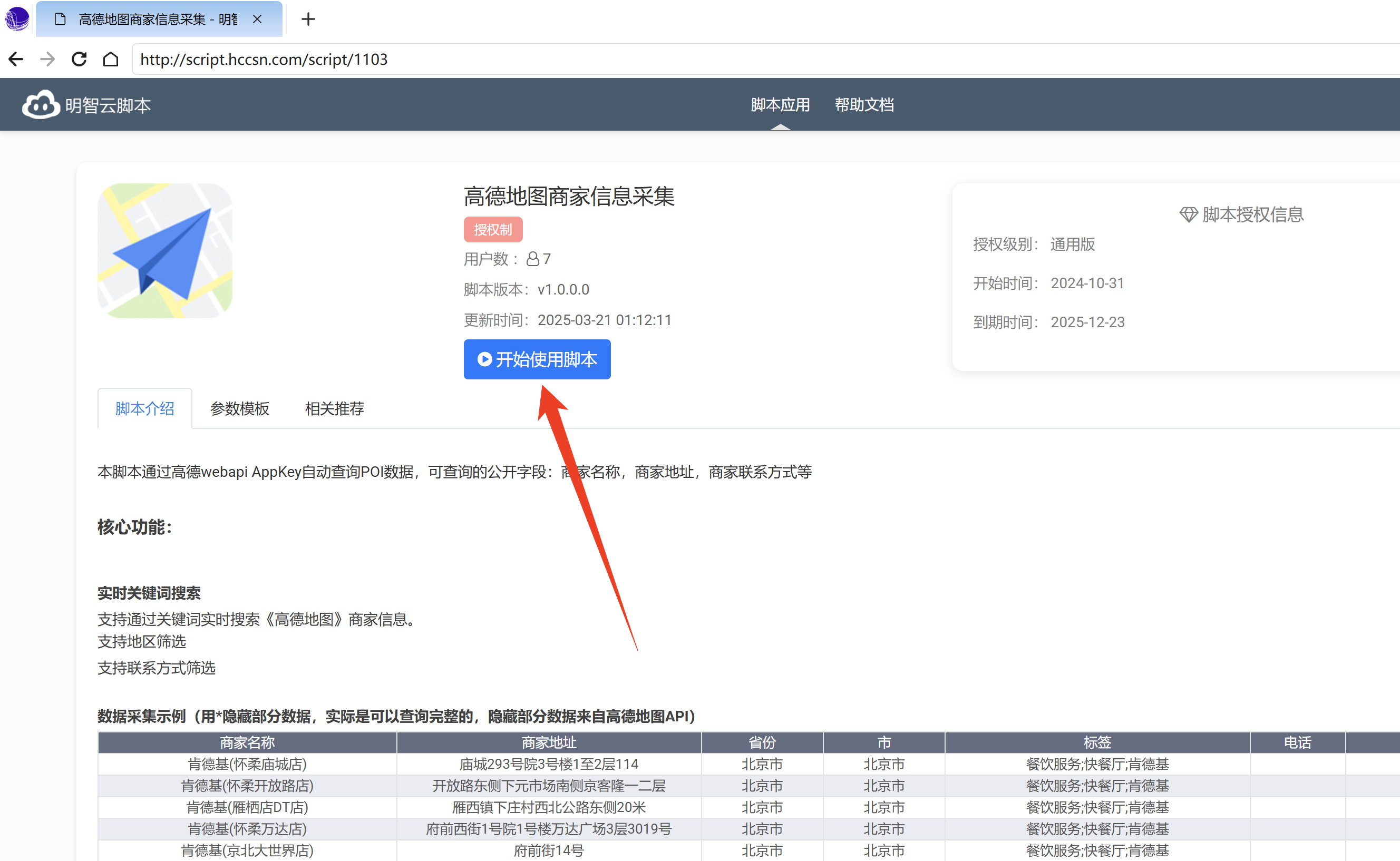Click the address 开放路东侧下元市场南侧京客隆一二层
This screenshot has width=1400, height=861.
click(x=549, y=786)
